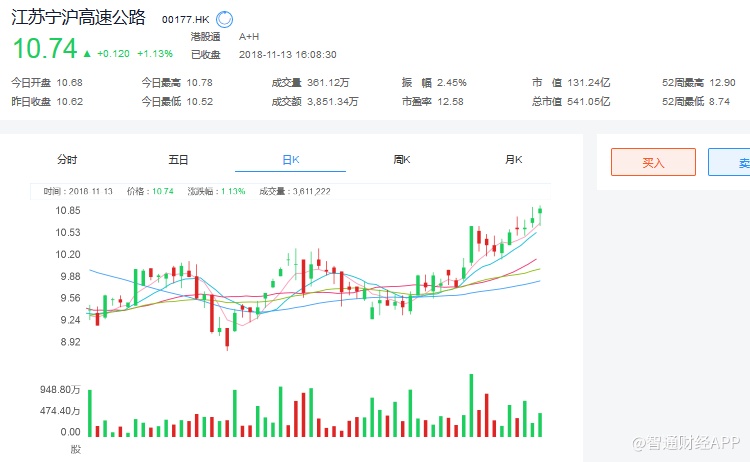Click the 10.74 current price figure

click(42, 50)
